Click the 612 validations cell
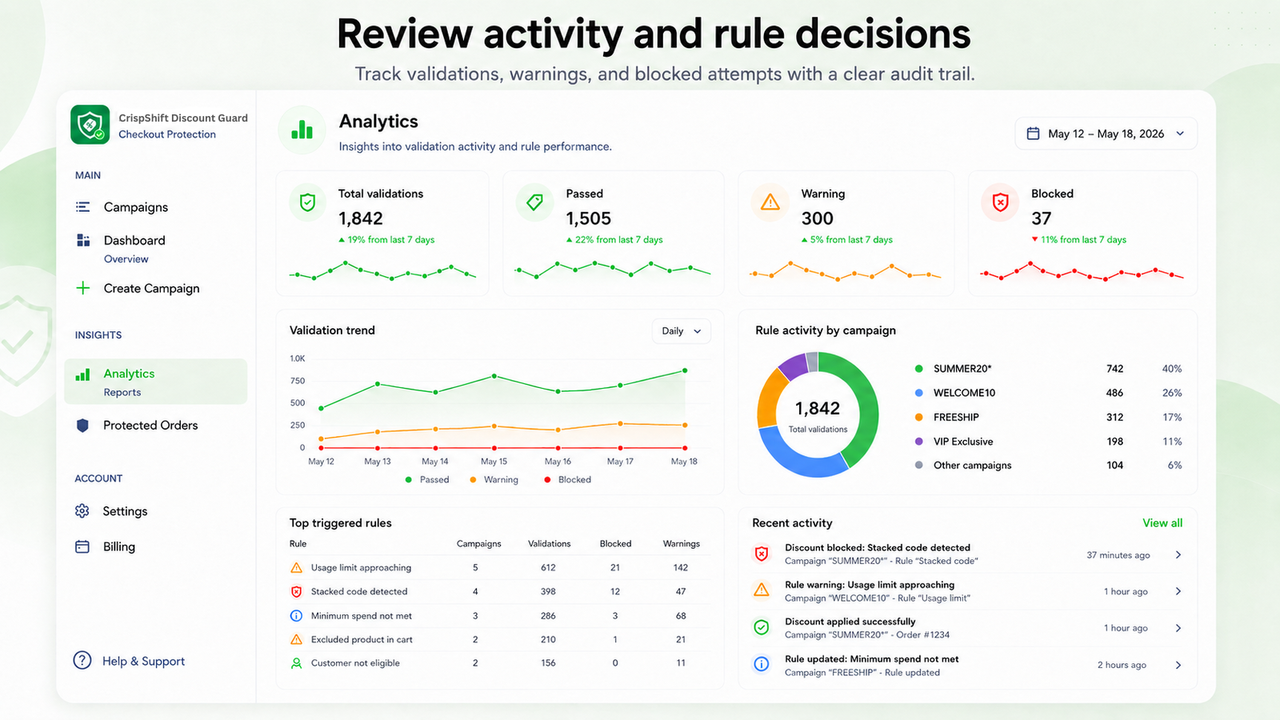This screenshot has height=720, width=1280. point(548,568)
